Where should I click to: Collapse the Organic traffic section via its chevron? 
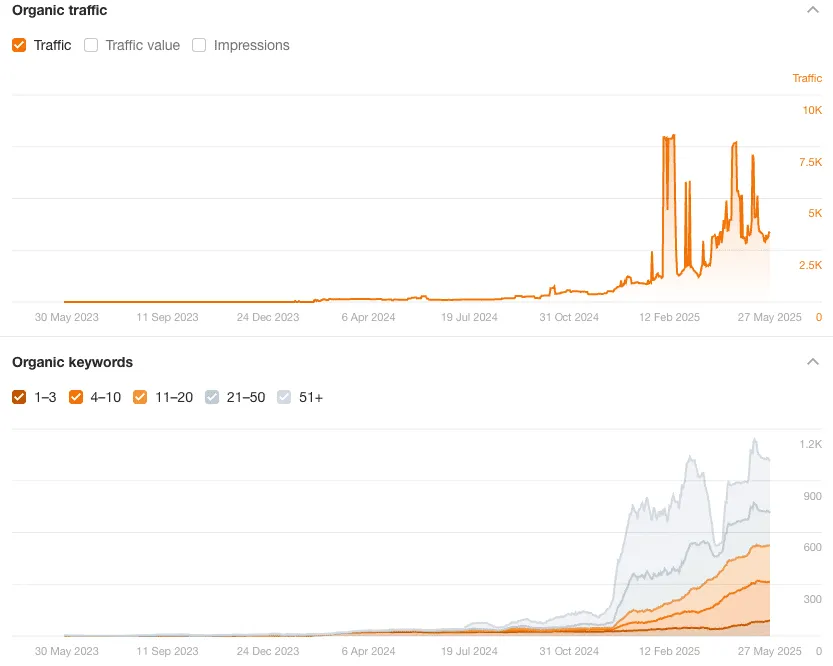pos(812,10)
